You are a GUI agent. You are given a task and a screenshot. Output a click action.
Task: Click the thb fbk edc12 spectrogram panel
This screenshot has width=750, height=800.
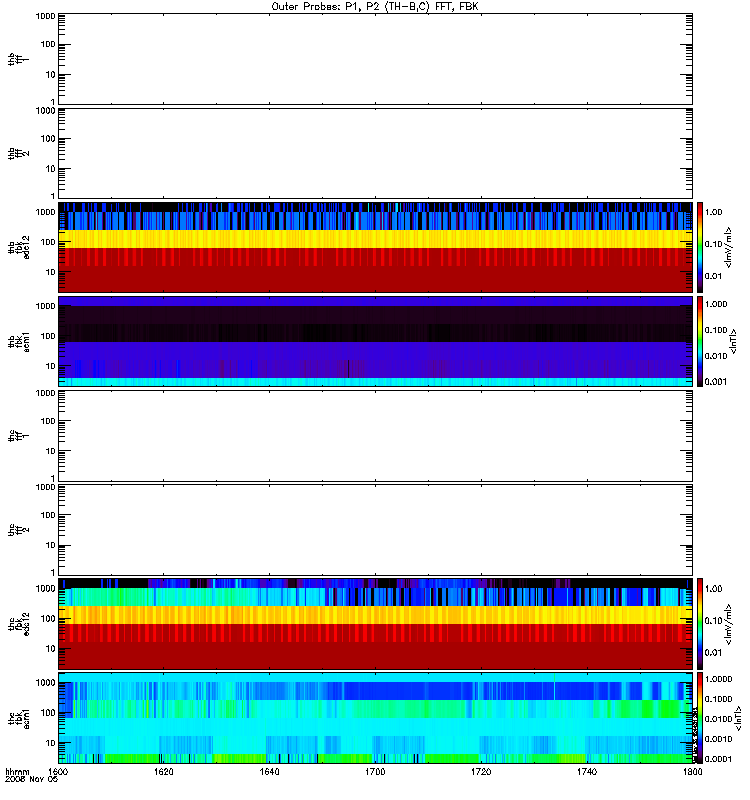[x=376, y=247]
